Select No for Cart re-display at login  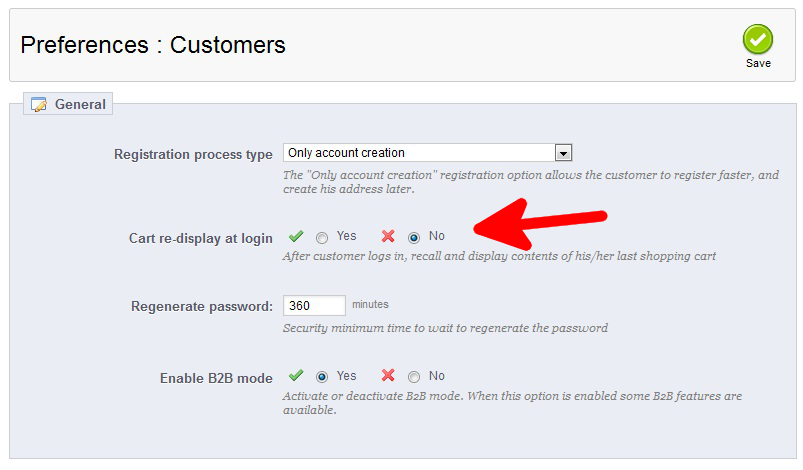pyautogui.click(x=414, y=238)
